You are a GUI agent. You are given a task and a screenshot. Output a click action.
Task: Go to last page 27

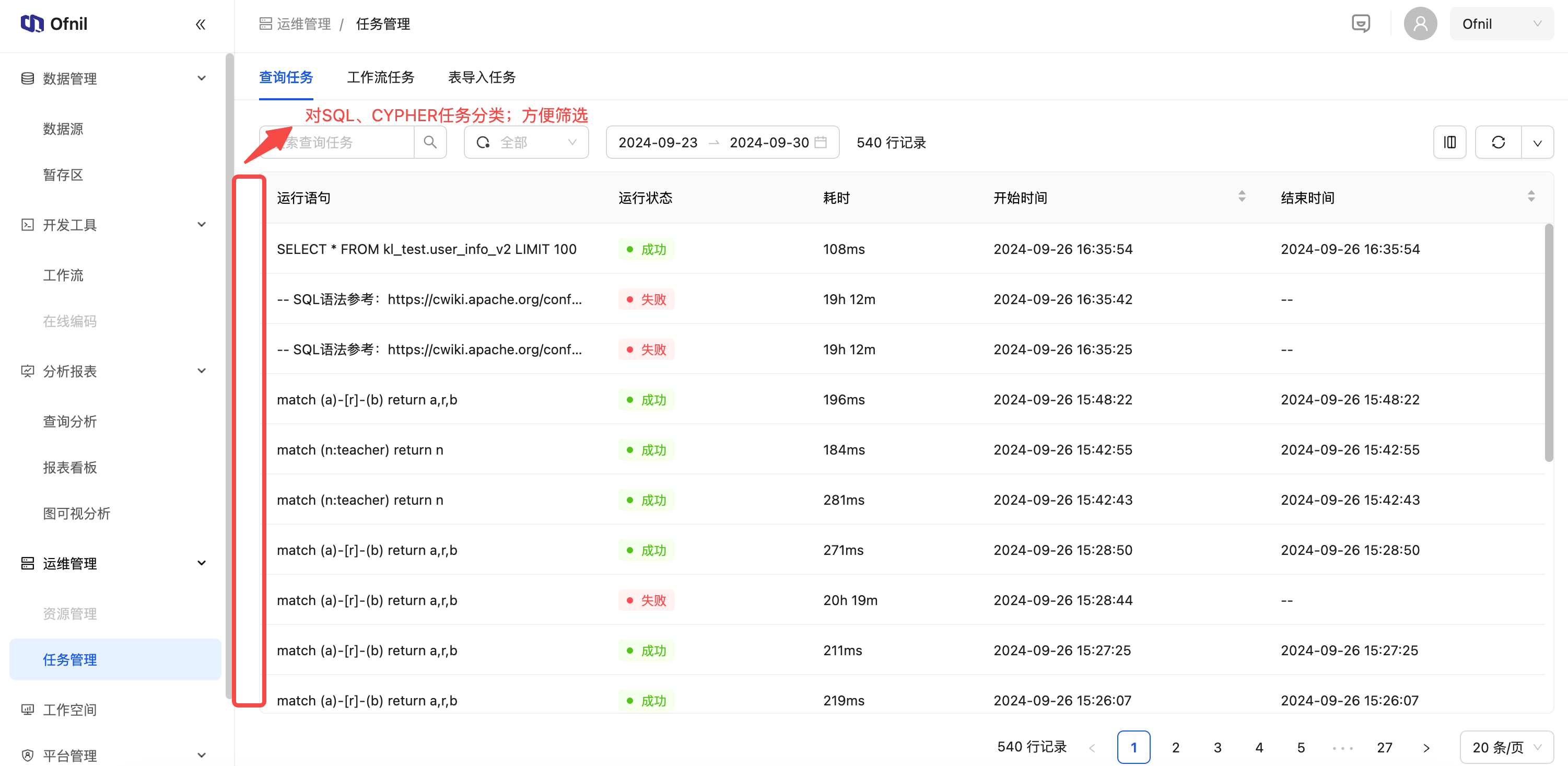[1384, 747]
